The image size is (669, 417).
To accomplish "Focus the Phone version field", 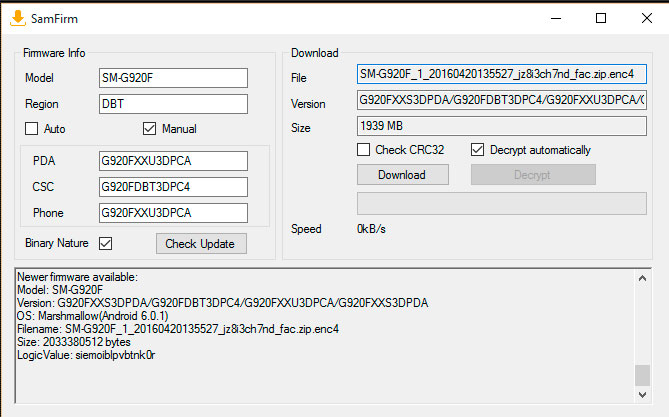I will click(173, 213).
